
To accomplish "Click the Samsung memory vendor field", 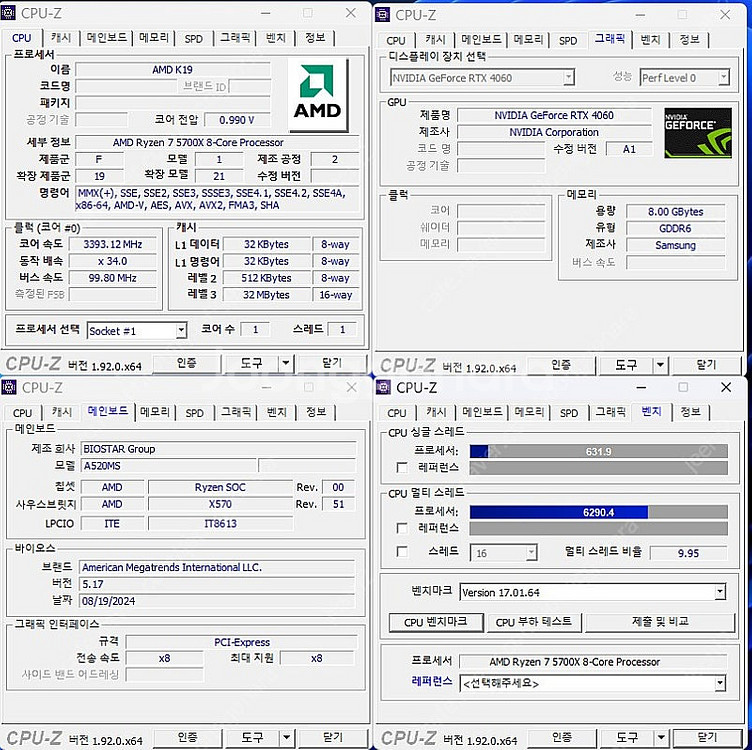I will (675, 245).
